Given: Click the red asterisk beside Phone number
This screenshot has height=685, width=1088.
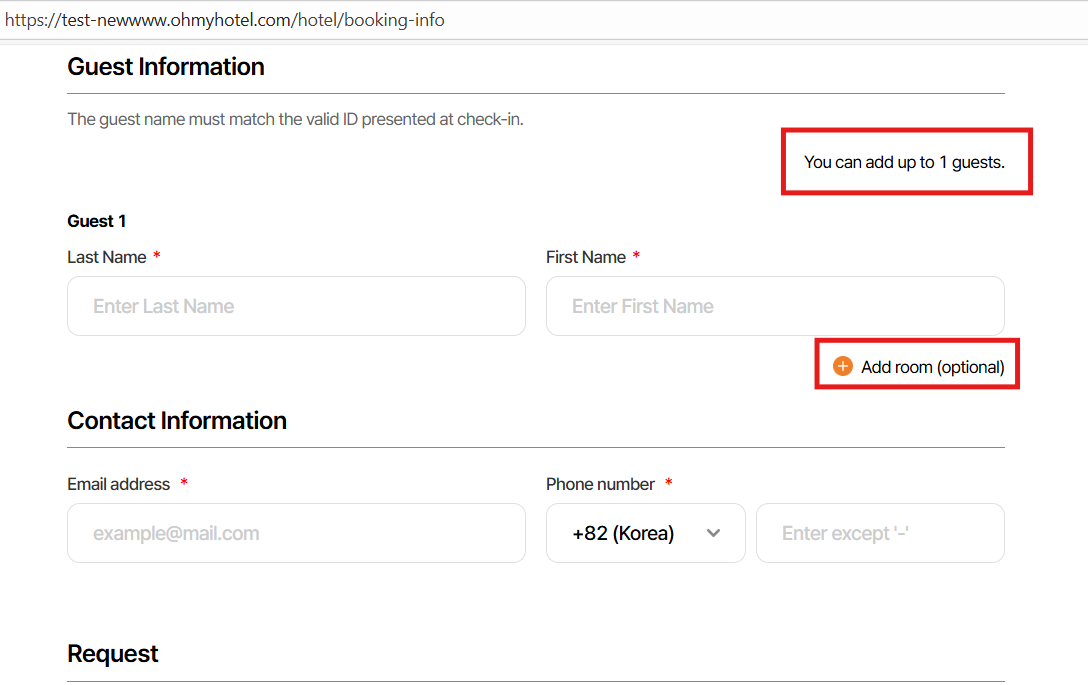Looking at the screenshot, I should tap(669, 484).
